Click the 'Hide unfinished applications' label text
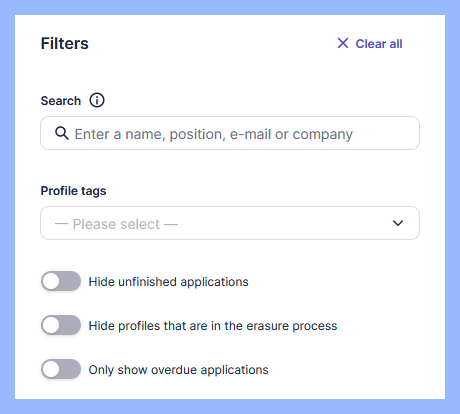 coord(168,282)
